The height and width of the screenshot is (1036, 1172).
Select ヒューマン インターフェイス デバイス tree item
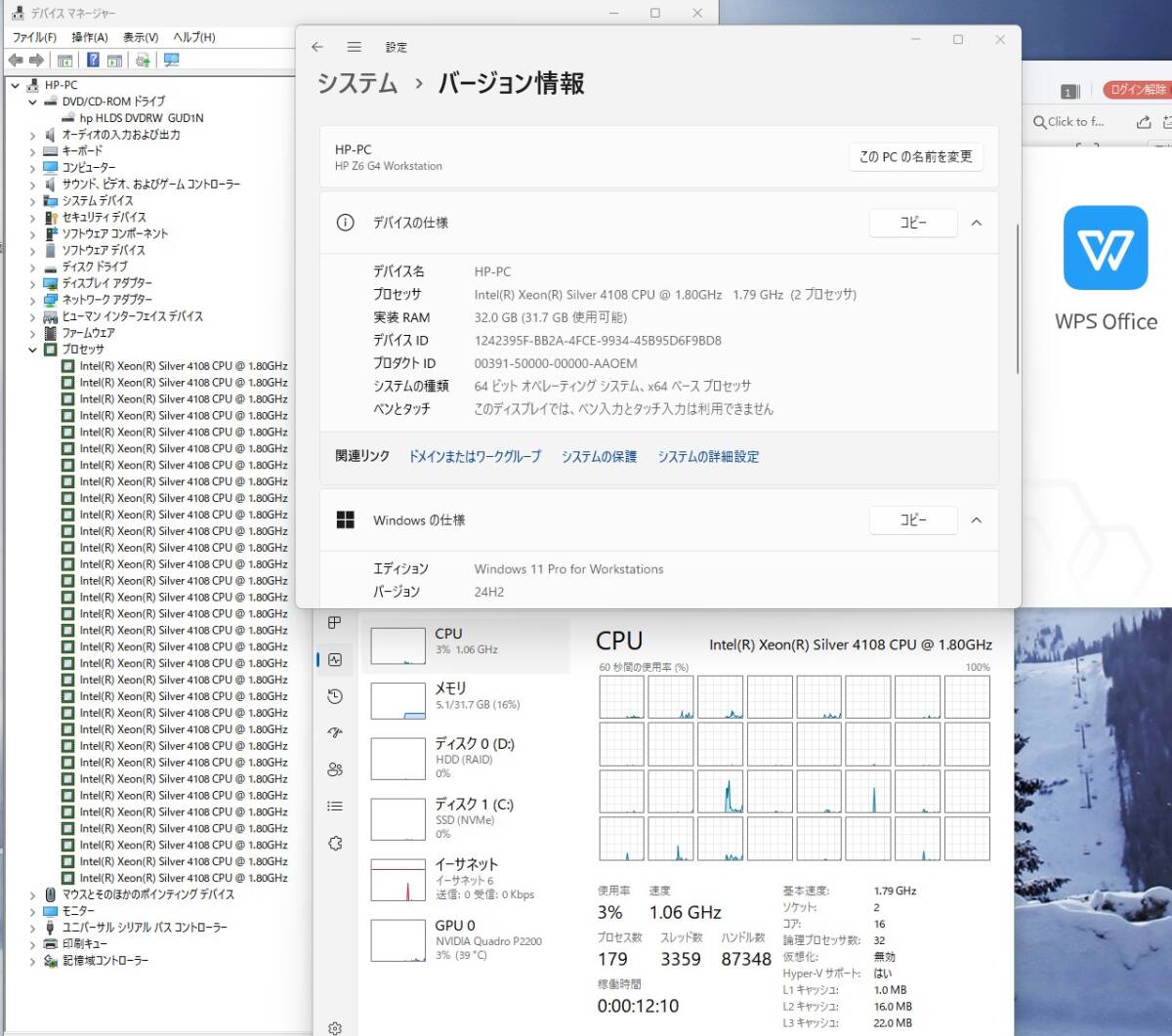click(133, 316)
